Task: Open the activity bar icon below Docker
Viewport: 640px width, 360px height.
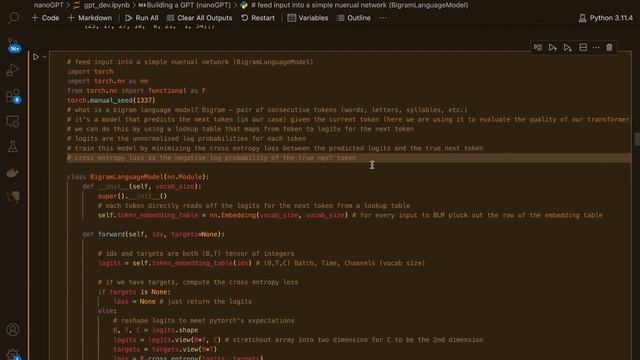Action: coord(13,197)
